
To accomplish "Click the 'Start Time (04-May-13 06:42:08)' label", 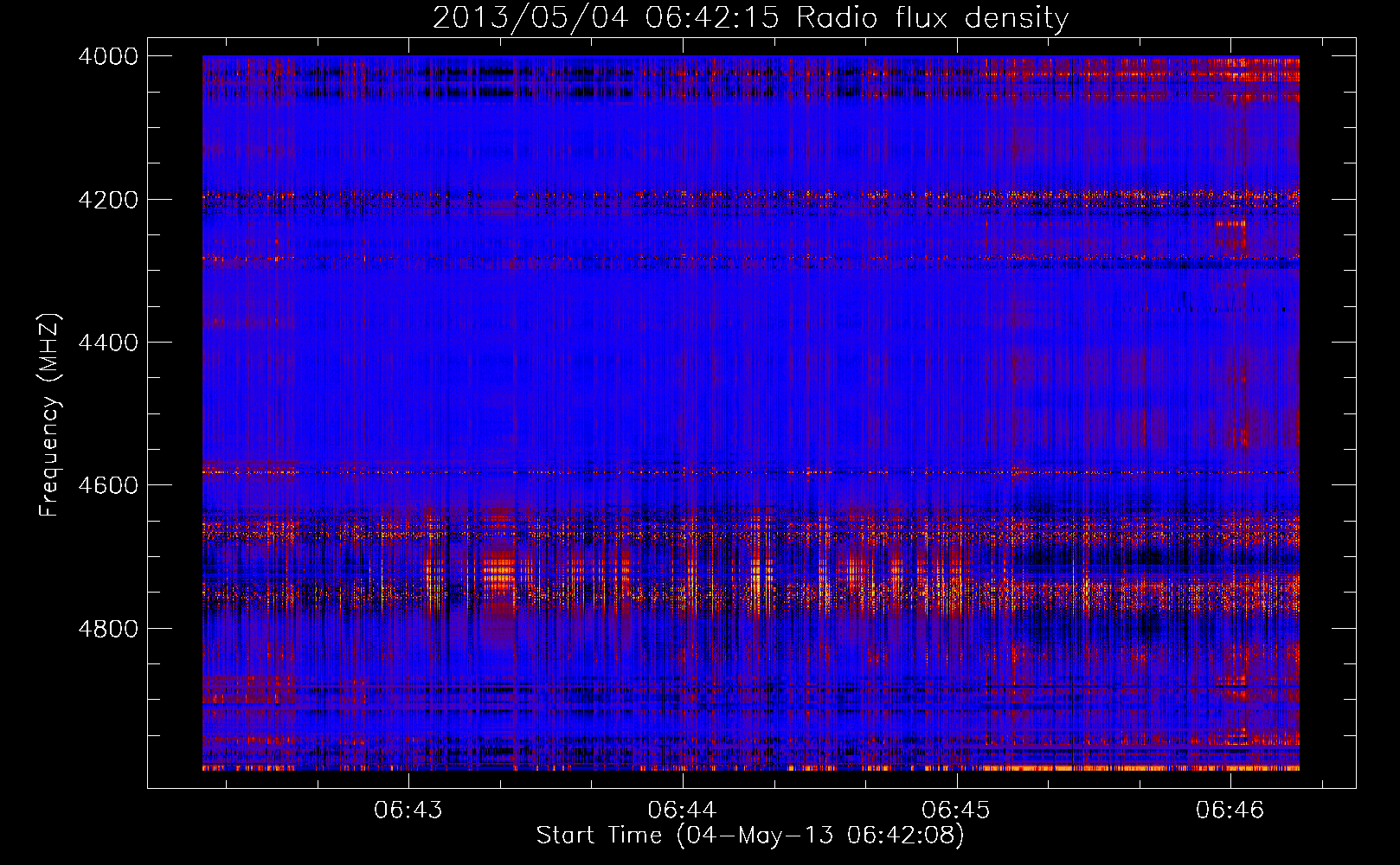I will click(750, 836).
